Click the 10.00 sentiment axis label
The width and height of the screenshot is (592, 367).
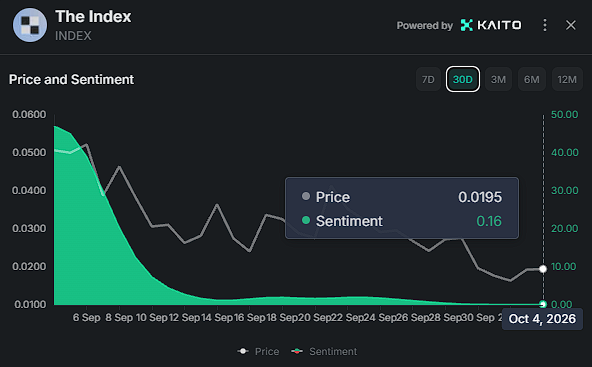(563, 266)
